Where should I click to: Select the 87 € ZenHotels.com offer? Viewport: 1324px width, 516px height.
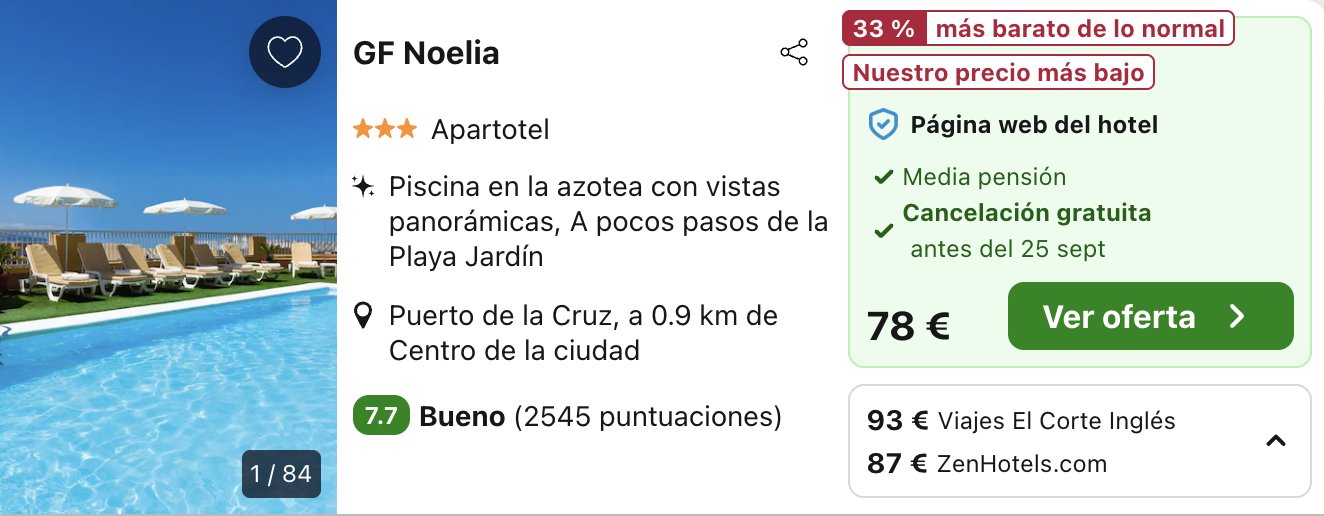[987, 463]
